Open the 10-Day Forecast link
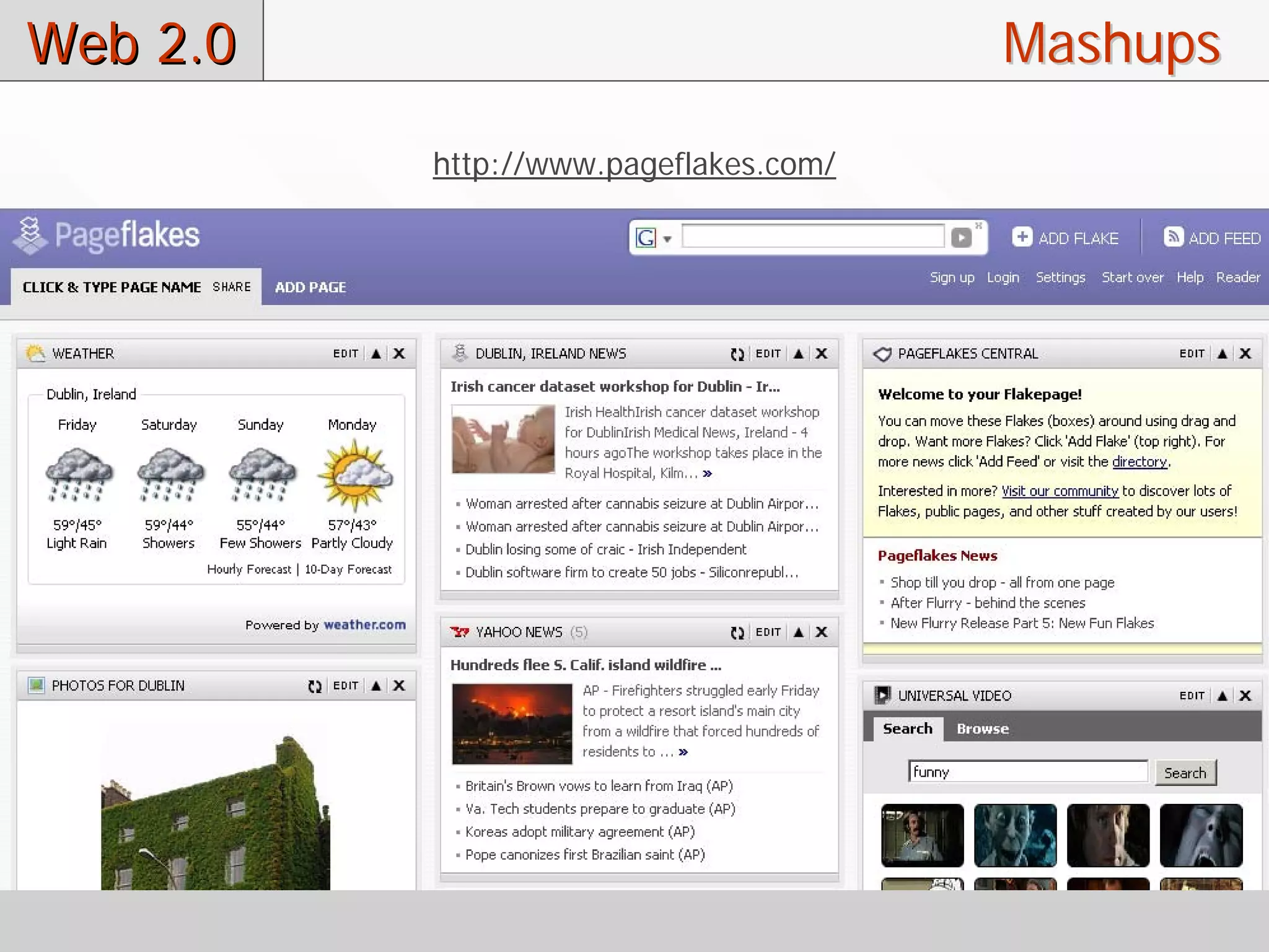The width and height of the screenshot is (1269, 952). 348,569
